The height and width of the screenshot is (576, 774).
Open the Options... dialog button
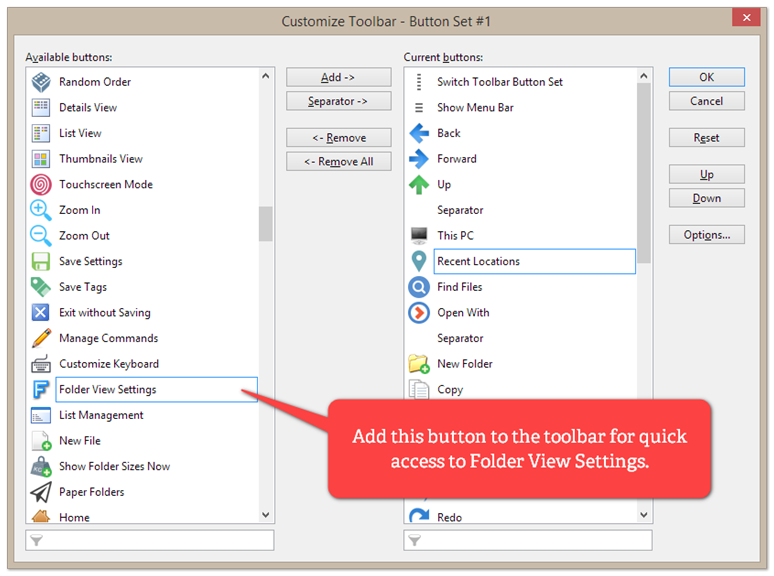click(x=706, y=235)
